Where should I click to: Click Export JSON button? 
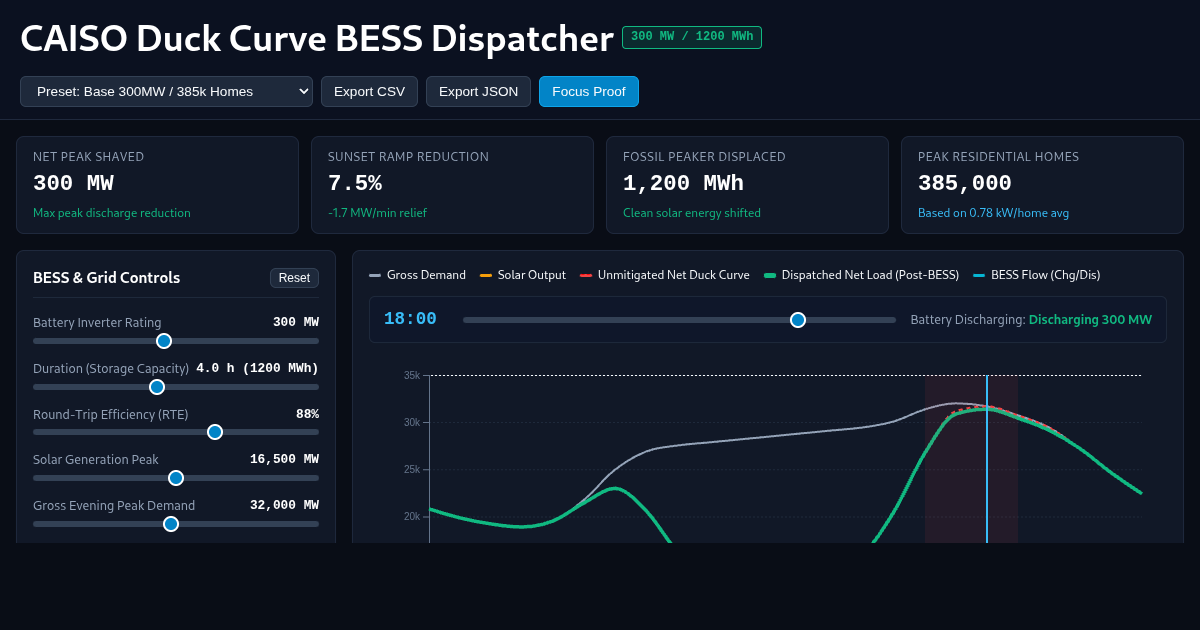[478, 91]
